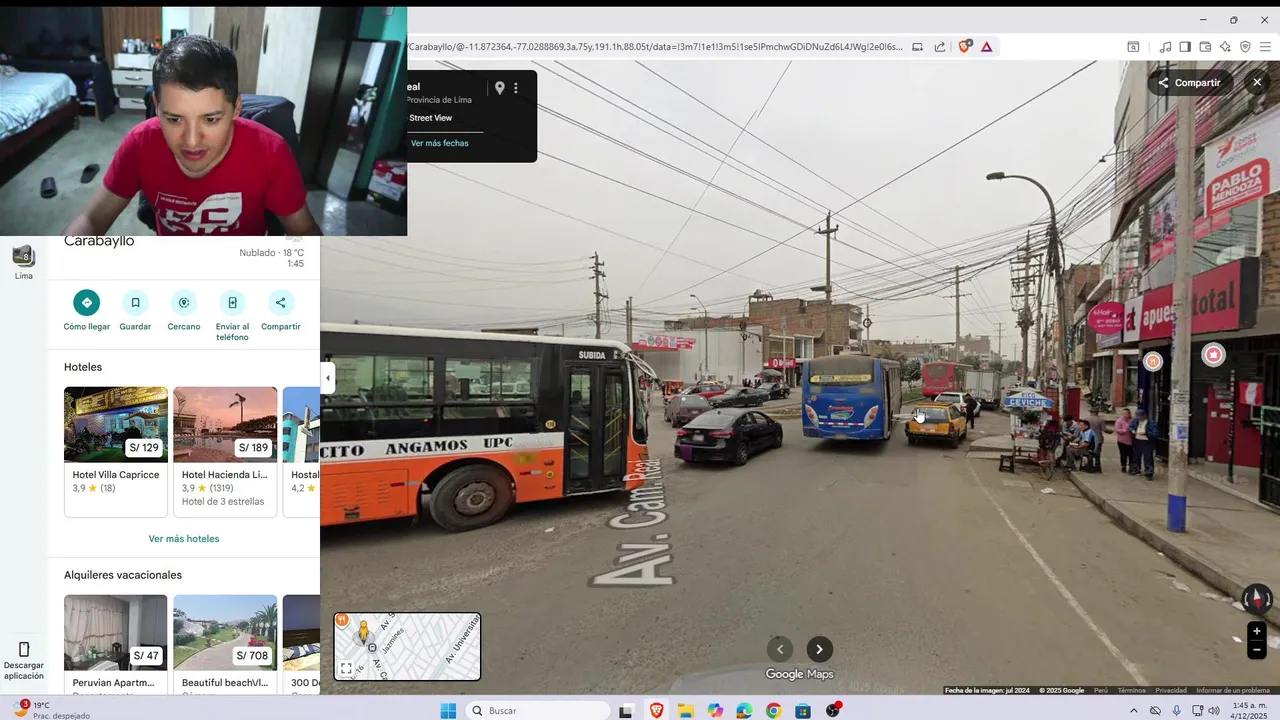Click the Street View compass
1280x720 pixels.
(x=1257, y=598)
